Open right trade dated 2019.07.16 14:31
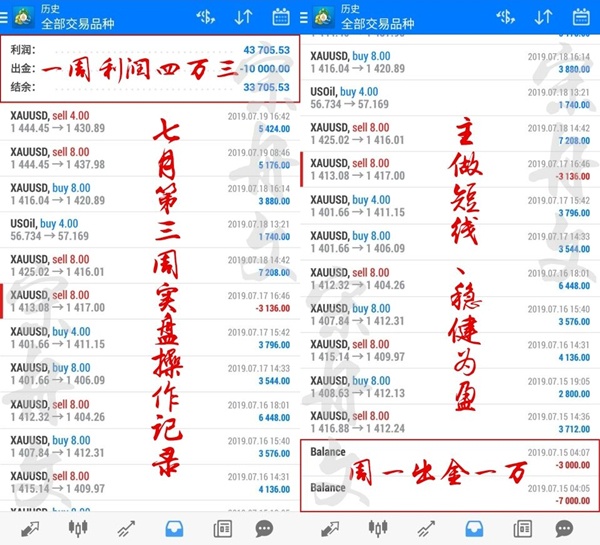 coord(450,351)
